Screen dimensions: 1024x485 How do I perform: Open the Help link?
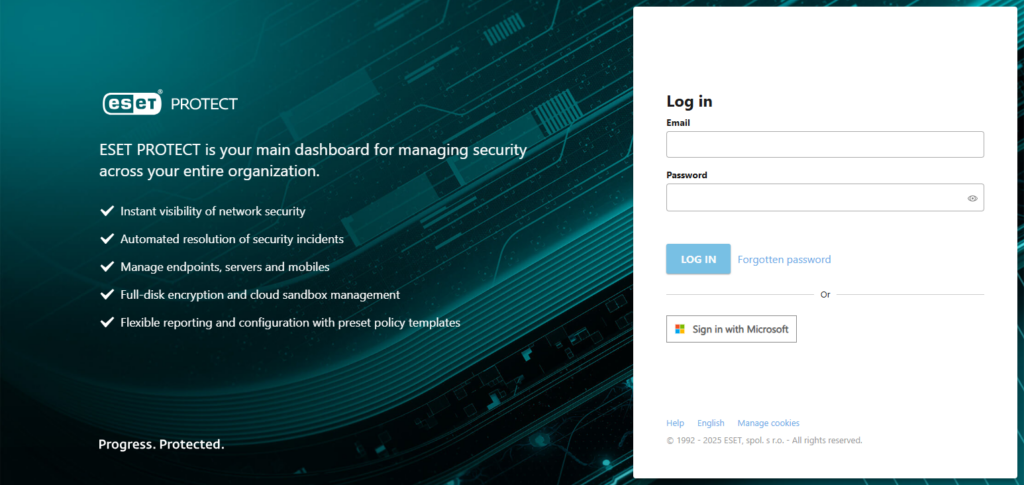click(x=675, y=423)
